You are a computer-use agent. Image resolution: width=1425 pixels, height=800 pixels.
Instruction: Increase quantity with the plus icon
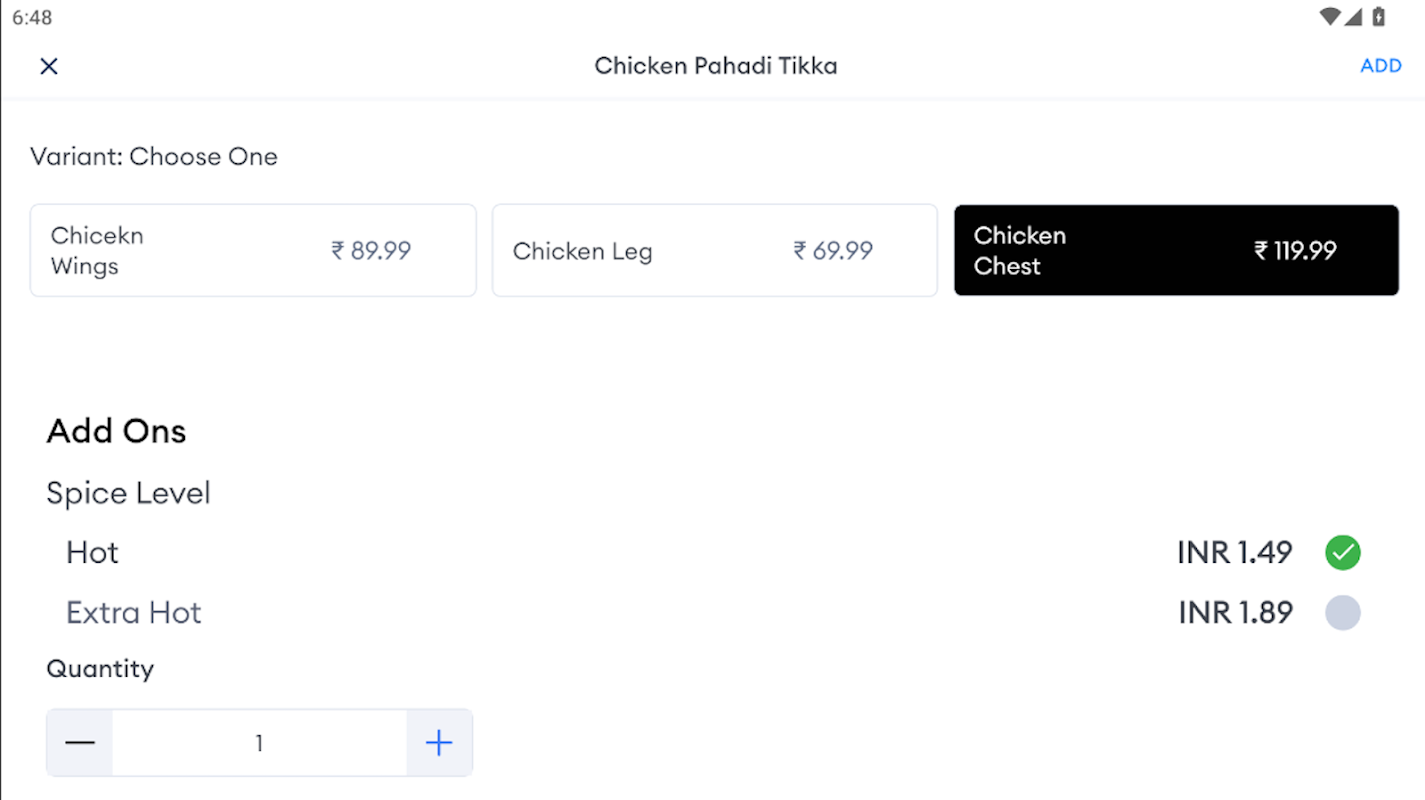(x=439, y=743)
